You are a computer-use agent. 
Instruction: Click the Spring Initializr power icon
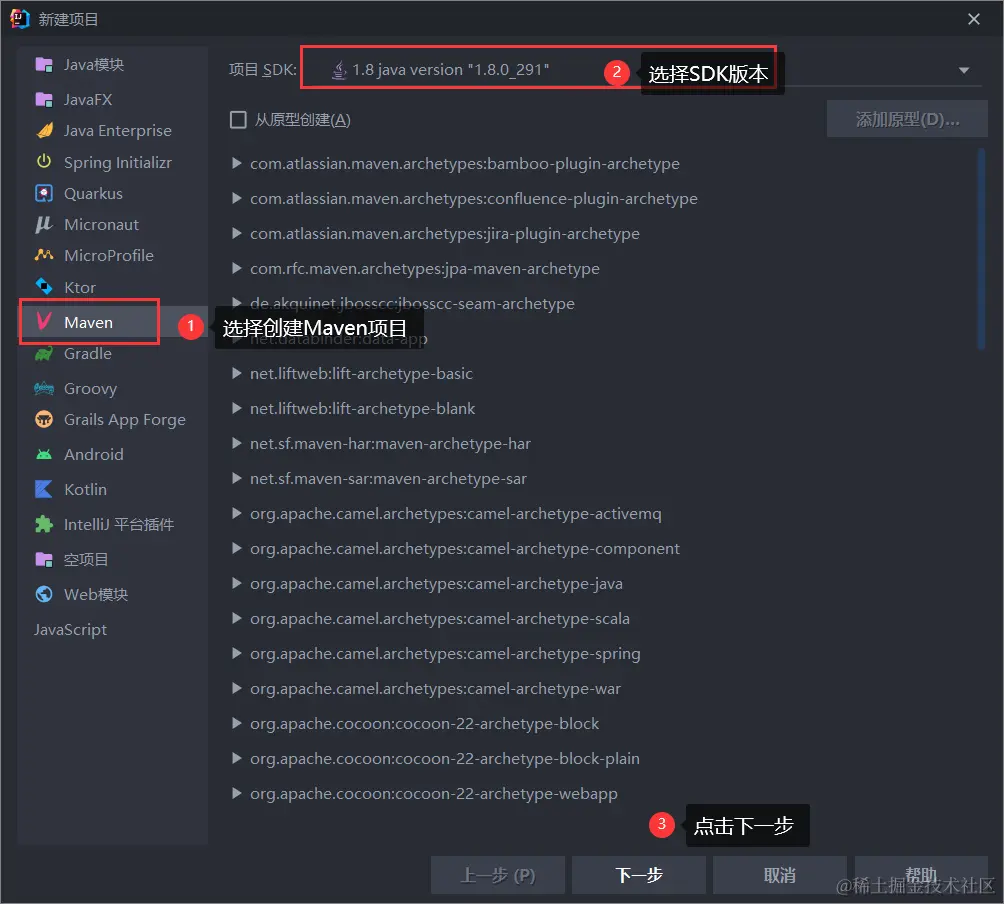[x=44, y=161]
